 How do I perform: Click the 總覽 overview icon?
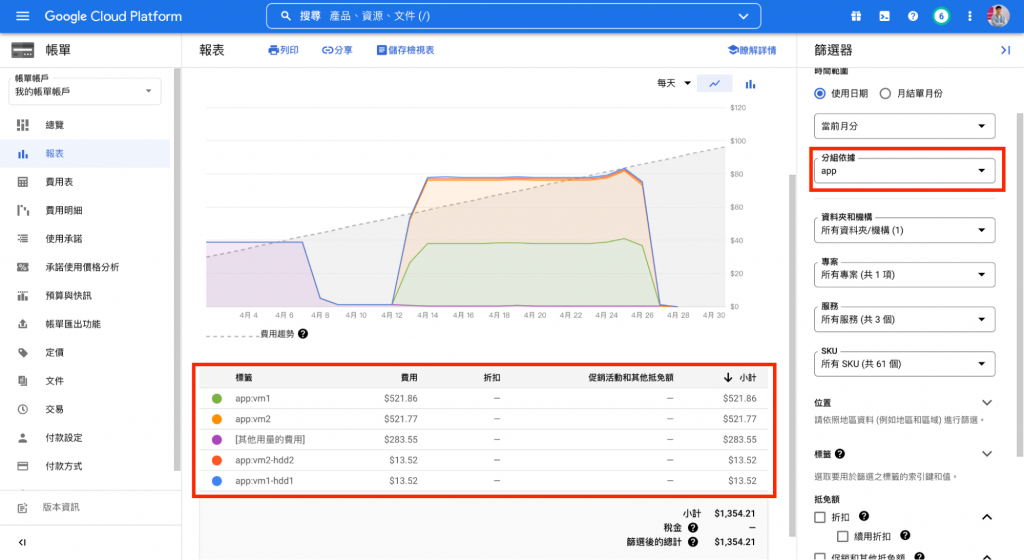[23, 125]
